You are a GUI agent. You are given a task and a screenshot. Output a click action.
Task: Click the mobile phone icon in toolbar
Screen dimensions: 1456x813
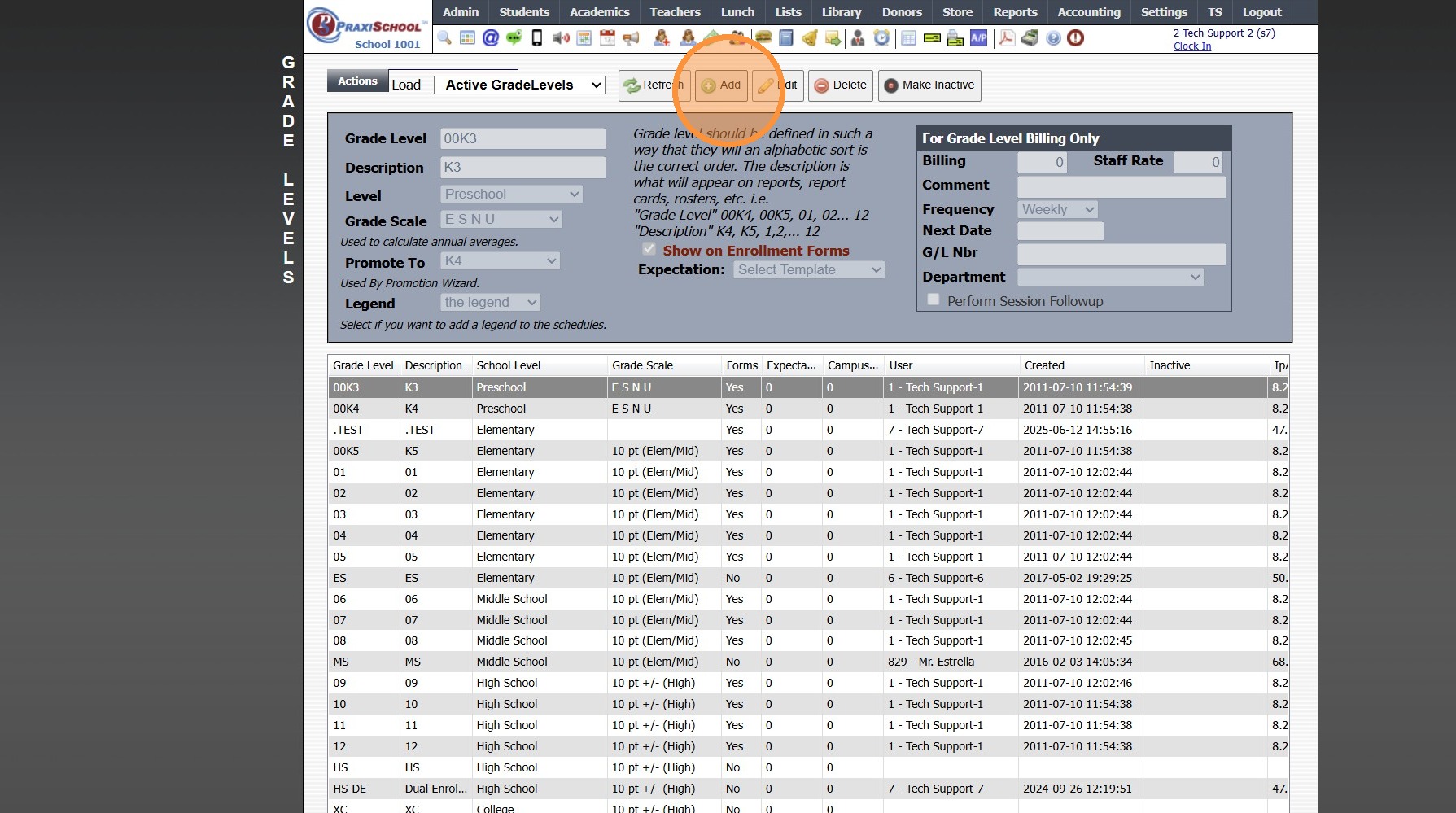tap(537, 38)
